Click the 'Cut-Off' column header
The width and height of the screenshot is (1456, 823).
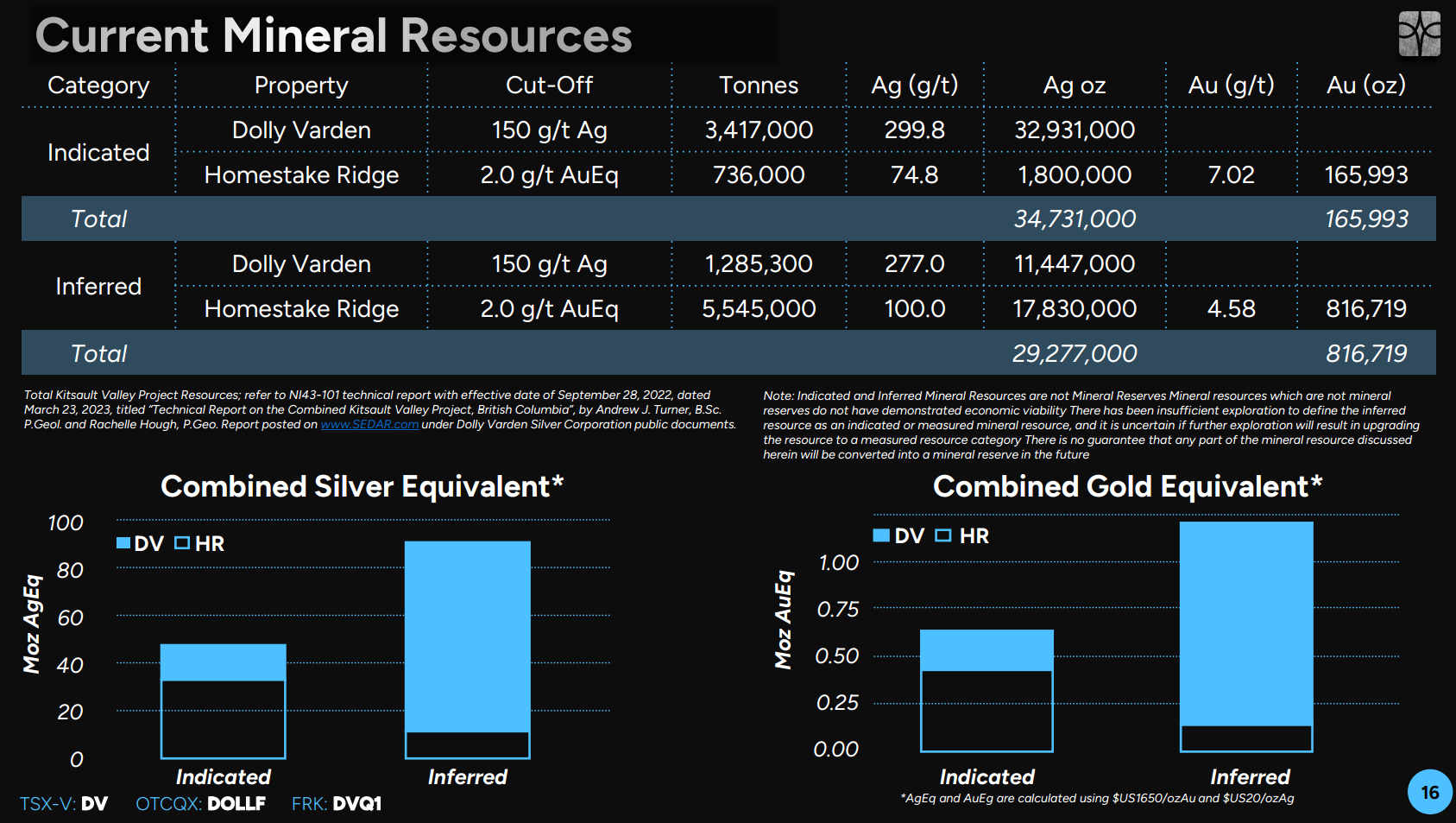coord(549,85)
